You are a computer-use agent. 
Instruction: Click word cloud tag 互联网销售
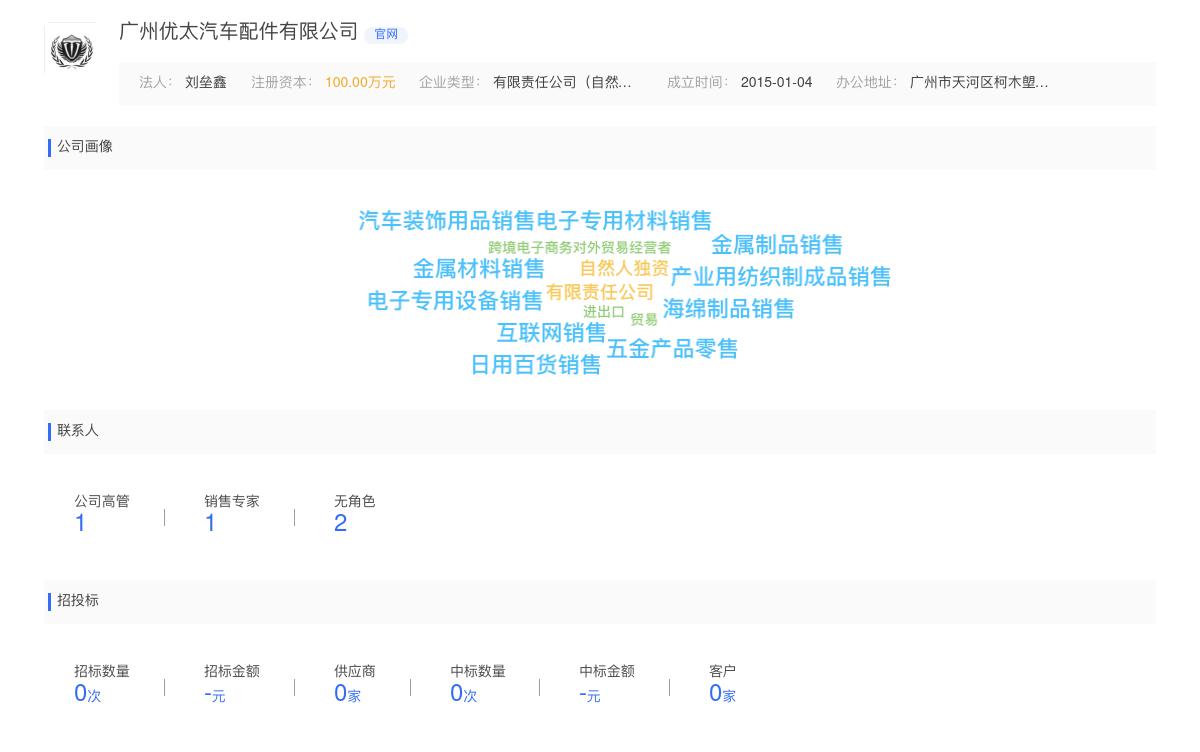pyautogui.click(x=552, y=333)
